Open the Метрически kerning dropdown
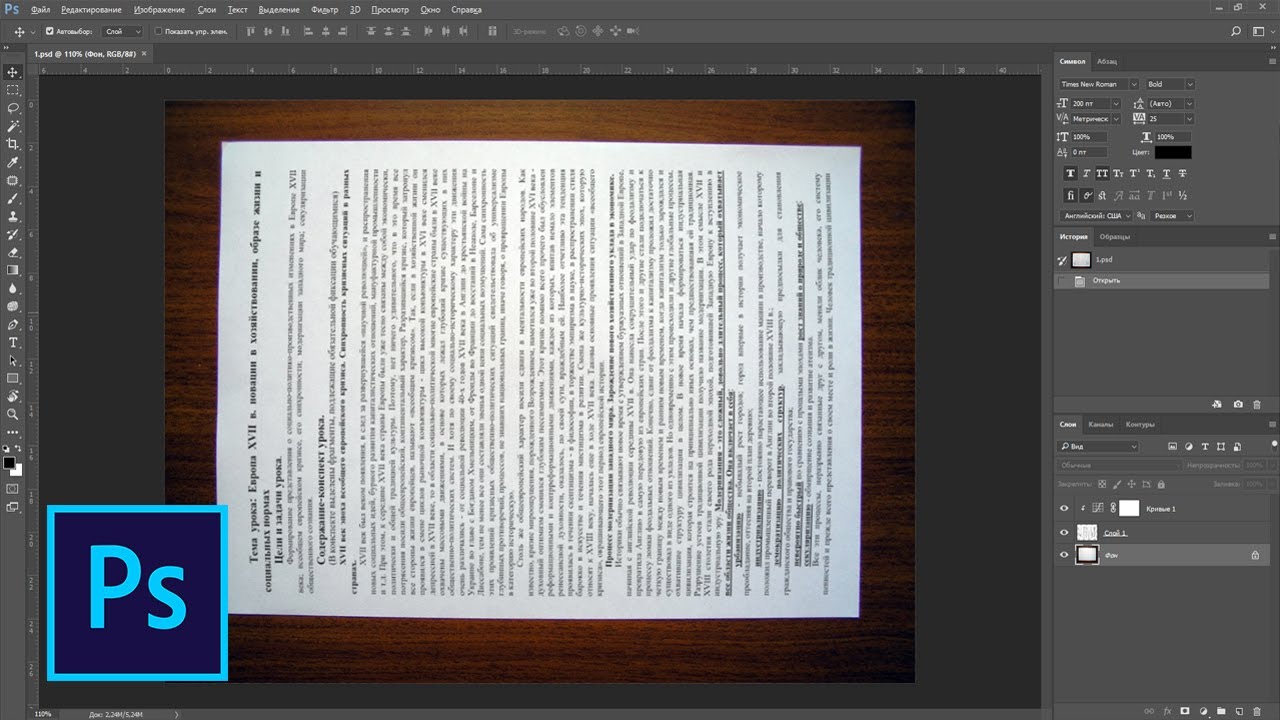Viewport: 1280px width, 720px height. click(1098, 118)
